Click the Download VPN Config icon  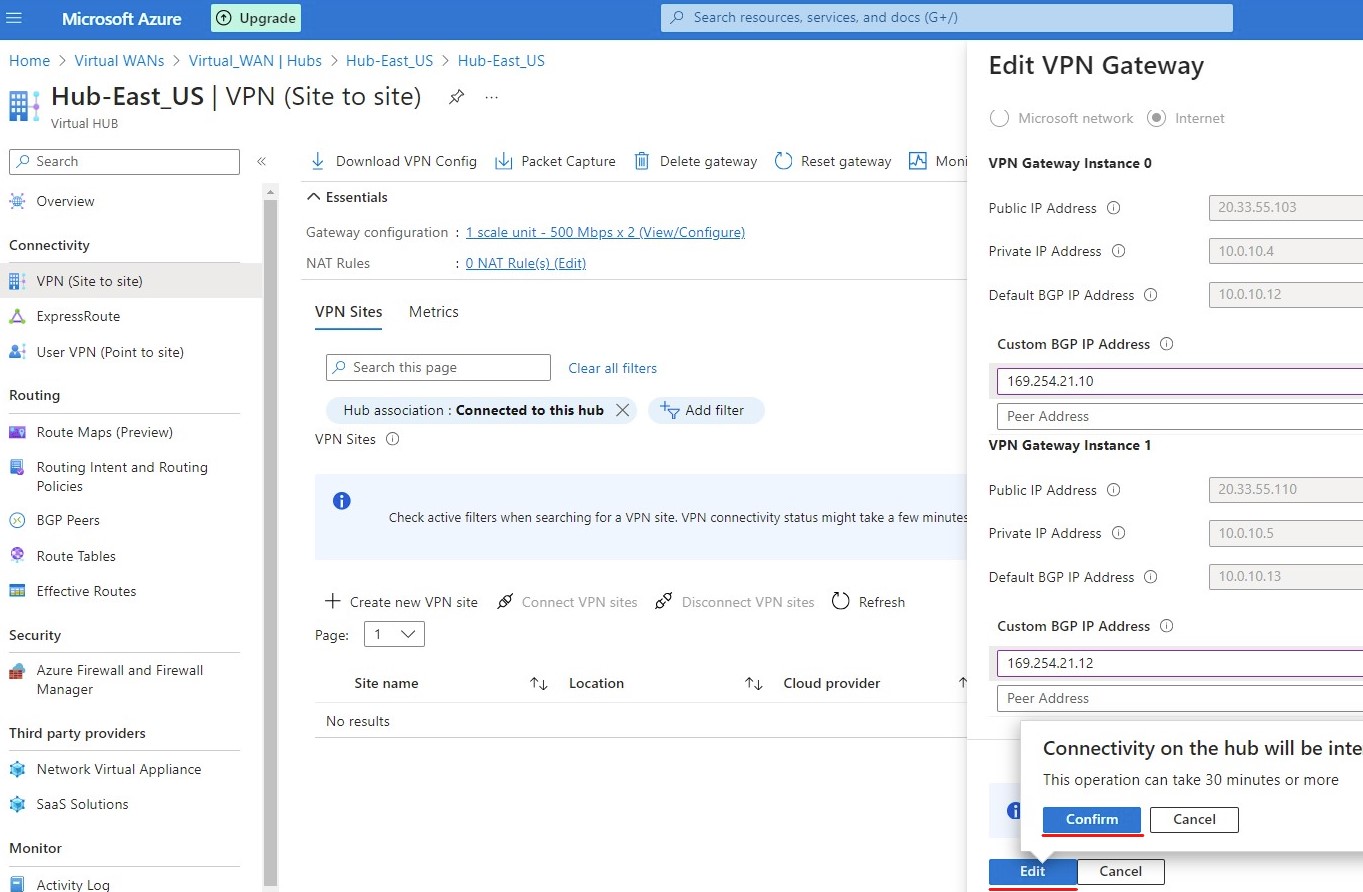tap(318, 161)
